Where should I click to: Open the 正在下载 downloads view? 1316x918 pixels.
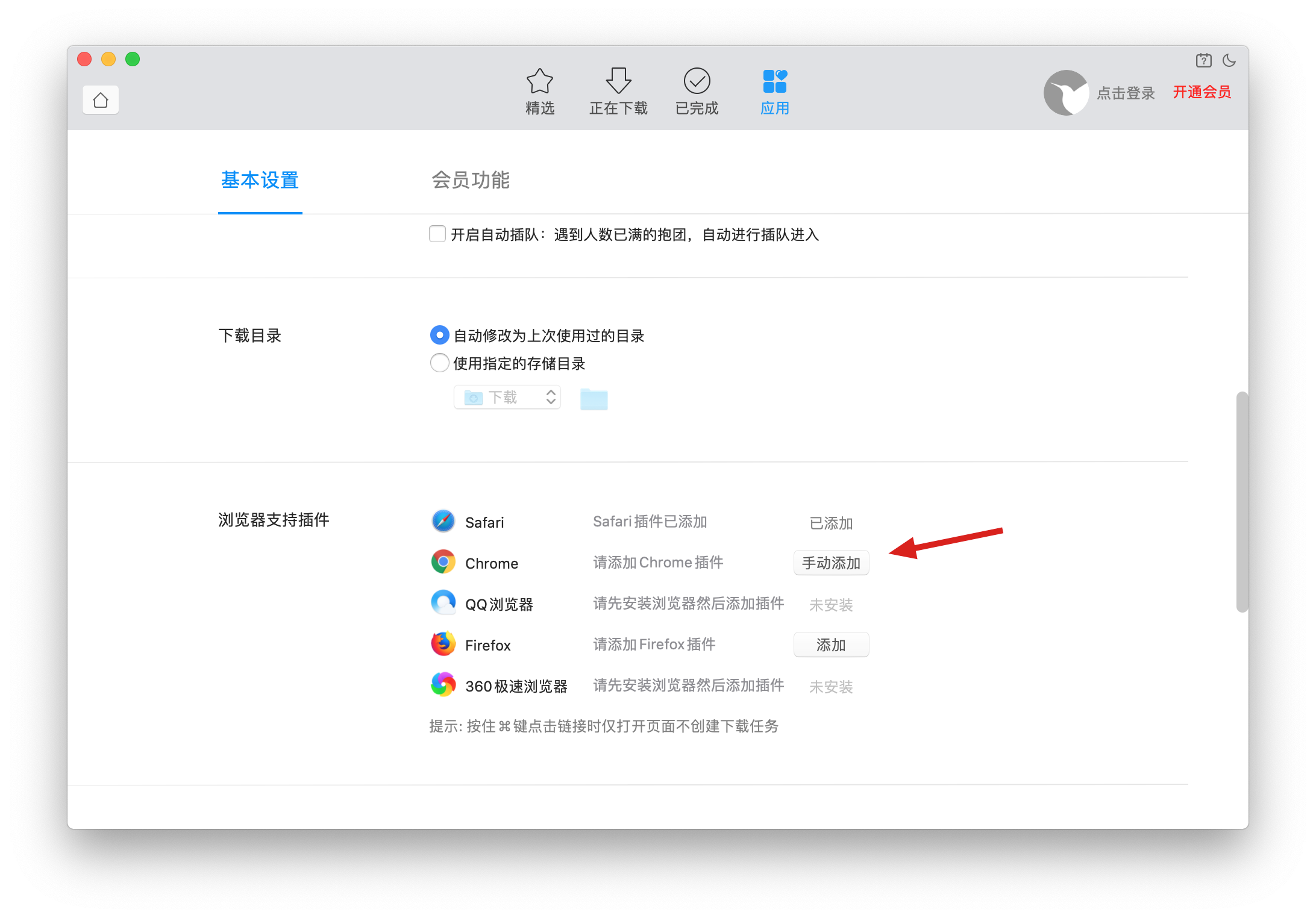tap(618, 90)
